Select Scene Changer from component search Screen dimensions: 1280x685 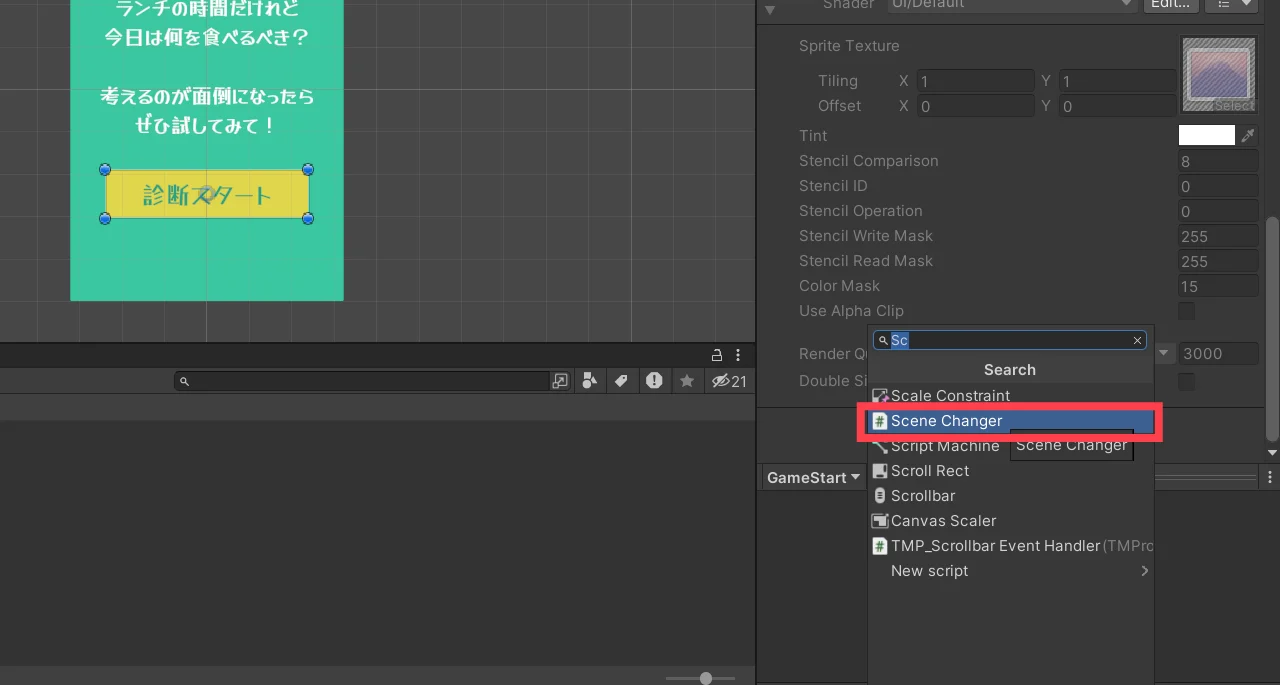click(1010, 421)
